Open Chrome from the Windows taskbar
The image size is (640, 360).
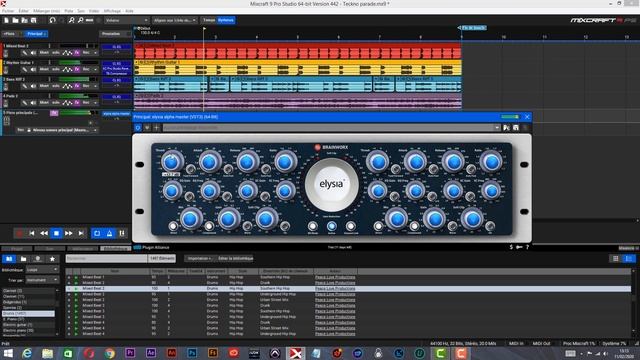coord(109,353)
